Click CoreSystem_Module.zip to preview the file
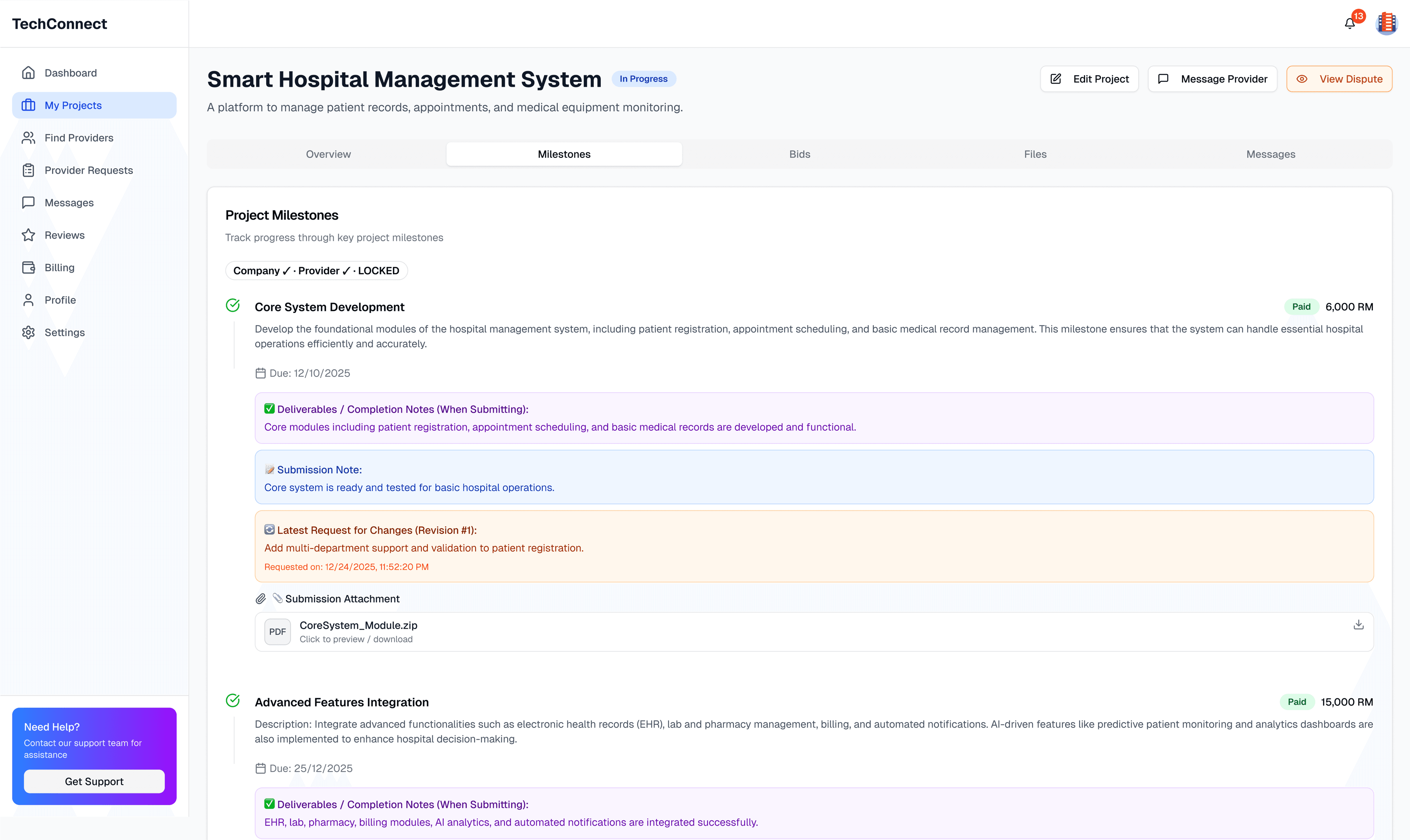This screenshot has width=1410, height=840. click(358, 625)
